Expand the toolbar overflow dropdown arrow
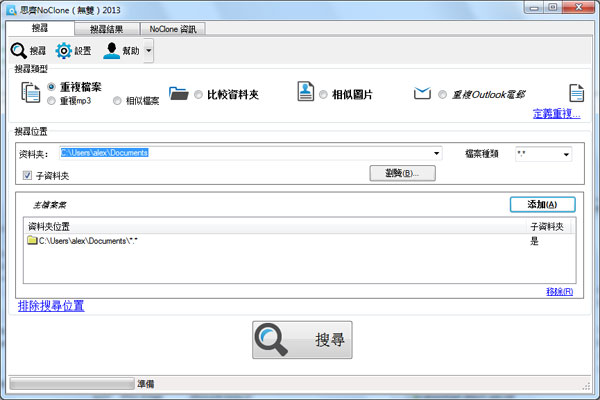 coord(149,51)
